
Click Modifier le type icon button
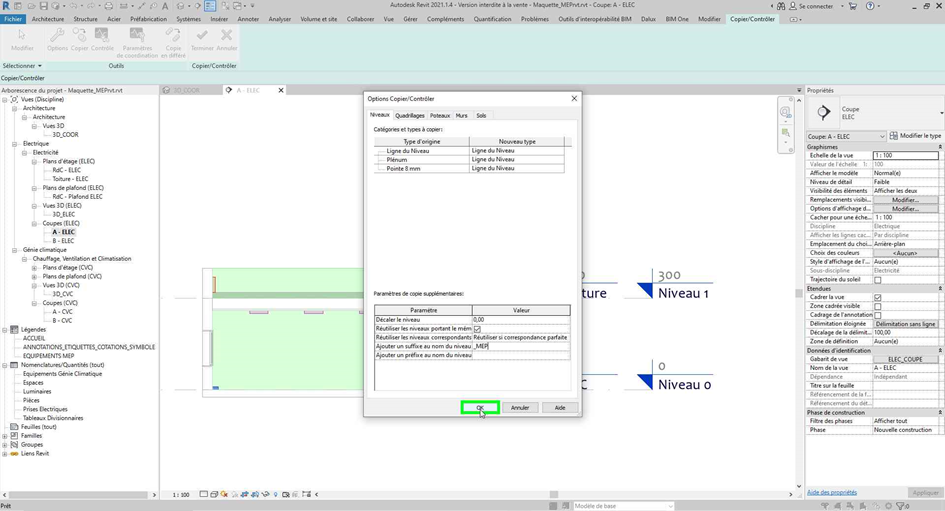(914, 136)
